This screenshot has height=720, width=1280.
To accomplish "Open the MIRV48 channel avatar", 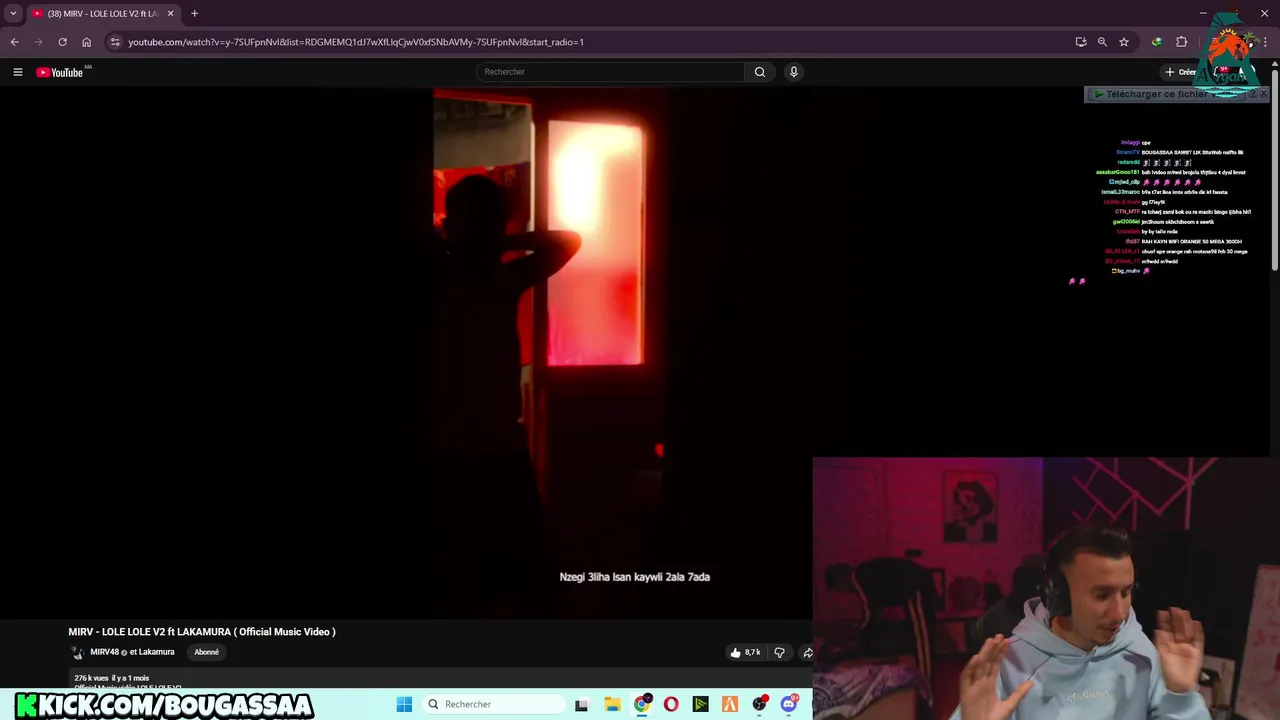I will (x=77, y=653).
